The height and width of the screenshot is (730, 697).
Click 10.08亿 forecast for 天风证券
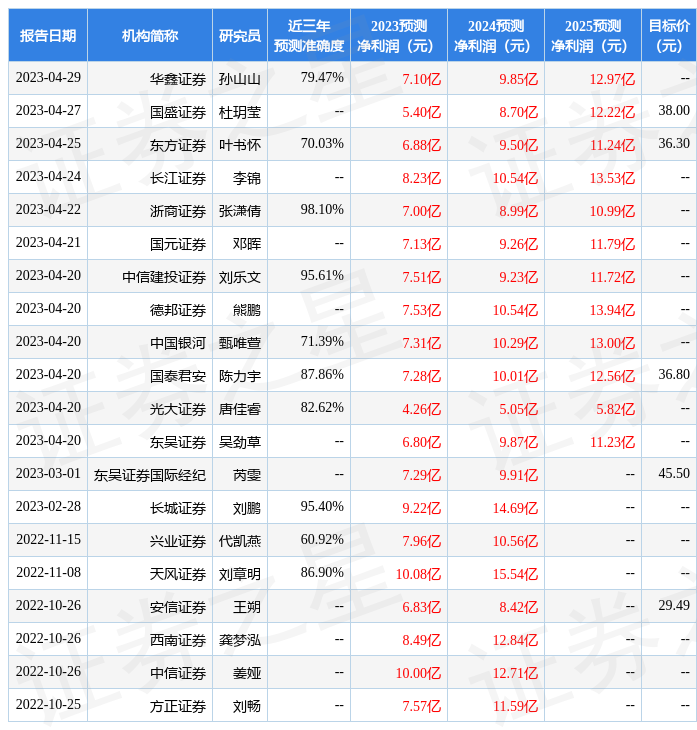(x=418, y=575)
